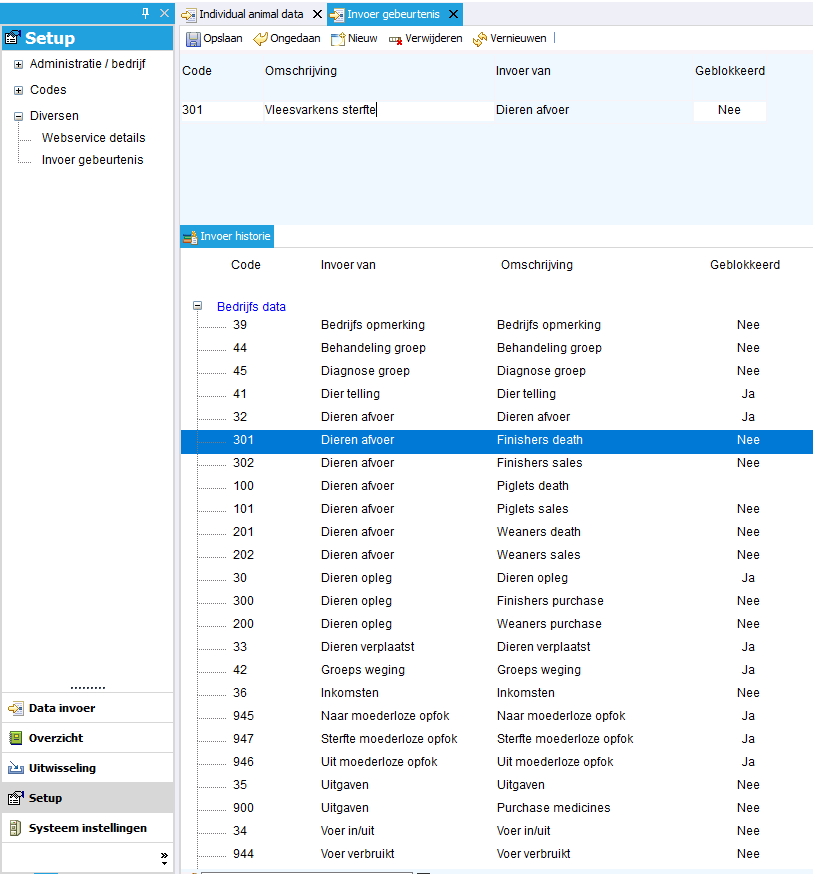
Task: Select row 39 Bedrijfs opmerking
Action: click(x=496, y=325)
